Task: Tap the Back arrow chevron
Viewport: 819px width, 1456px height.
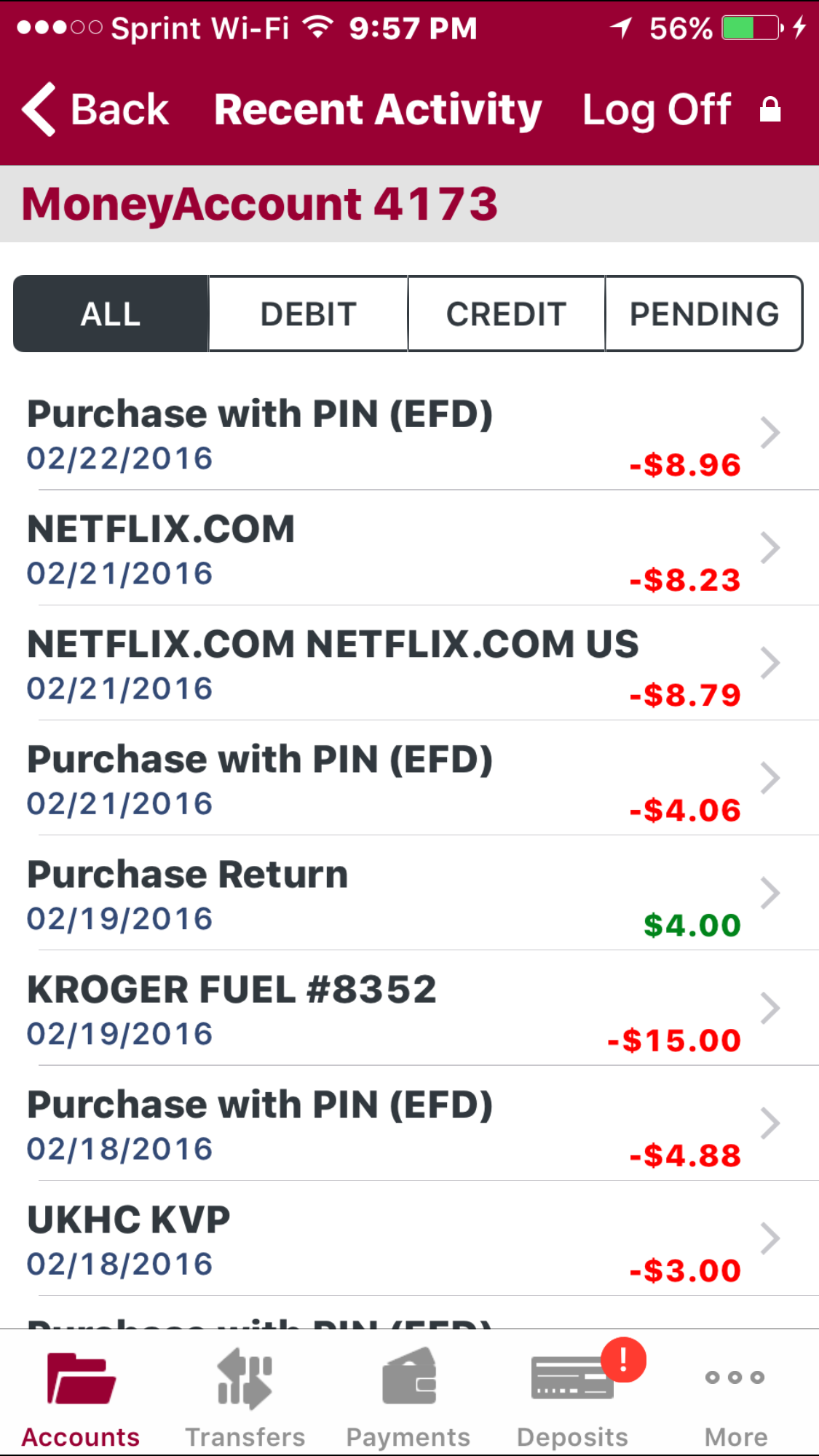Action: click(x=40, y=110)
